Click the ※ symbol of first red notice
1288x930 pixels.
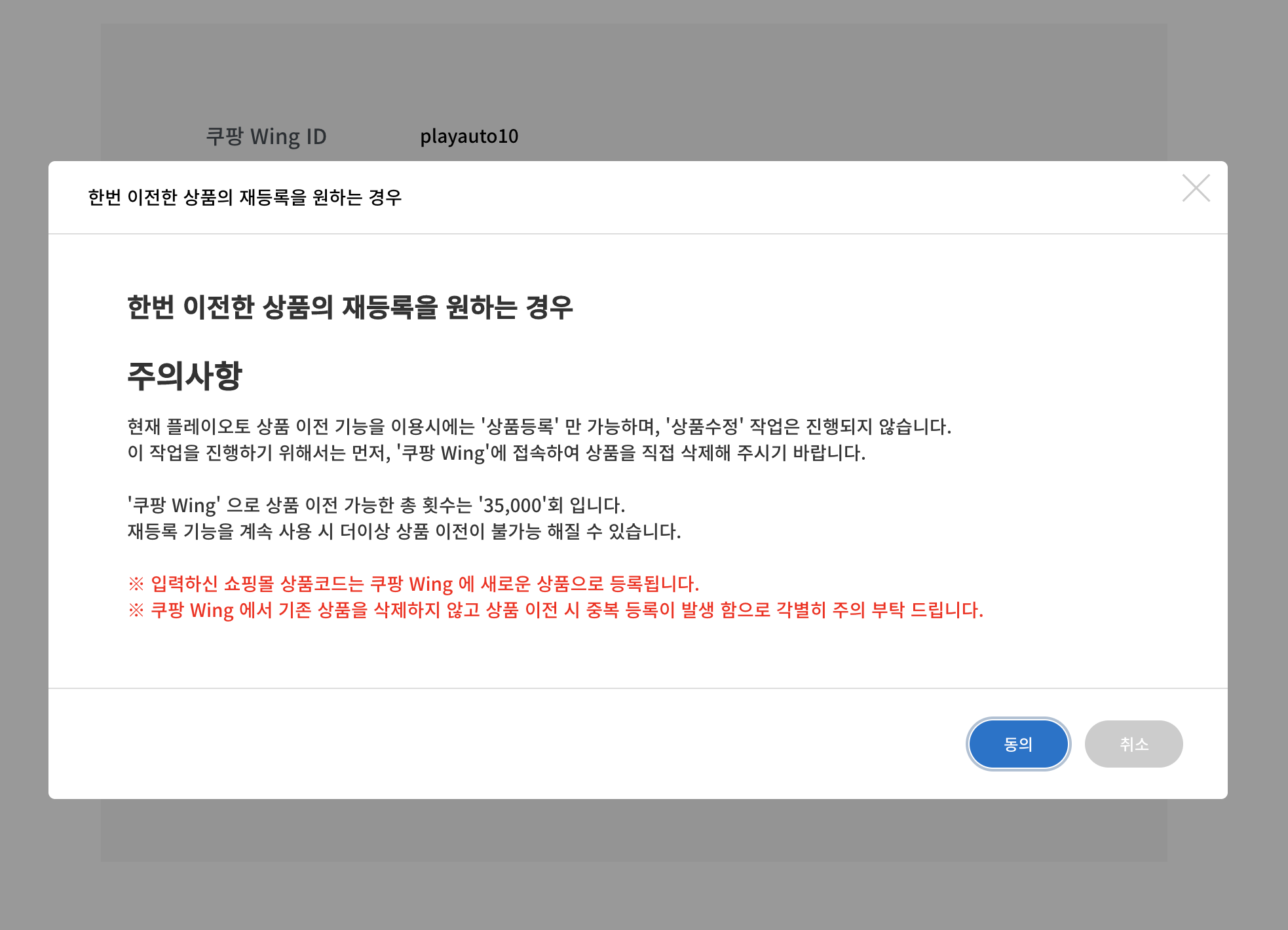136,584
